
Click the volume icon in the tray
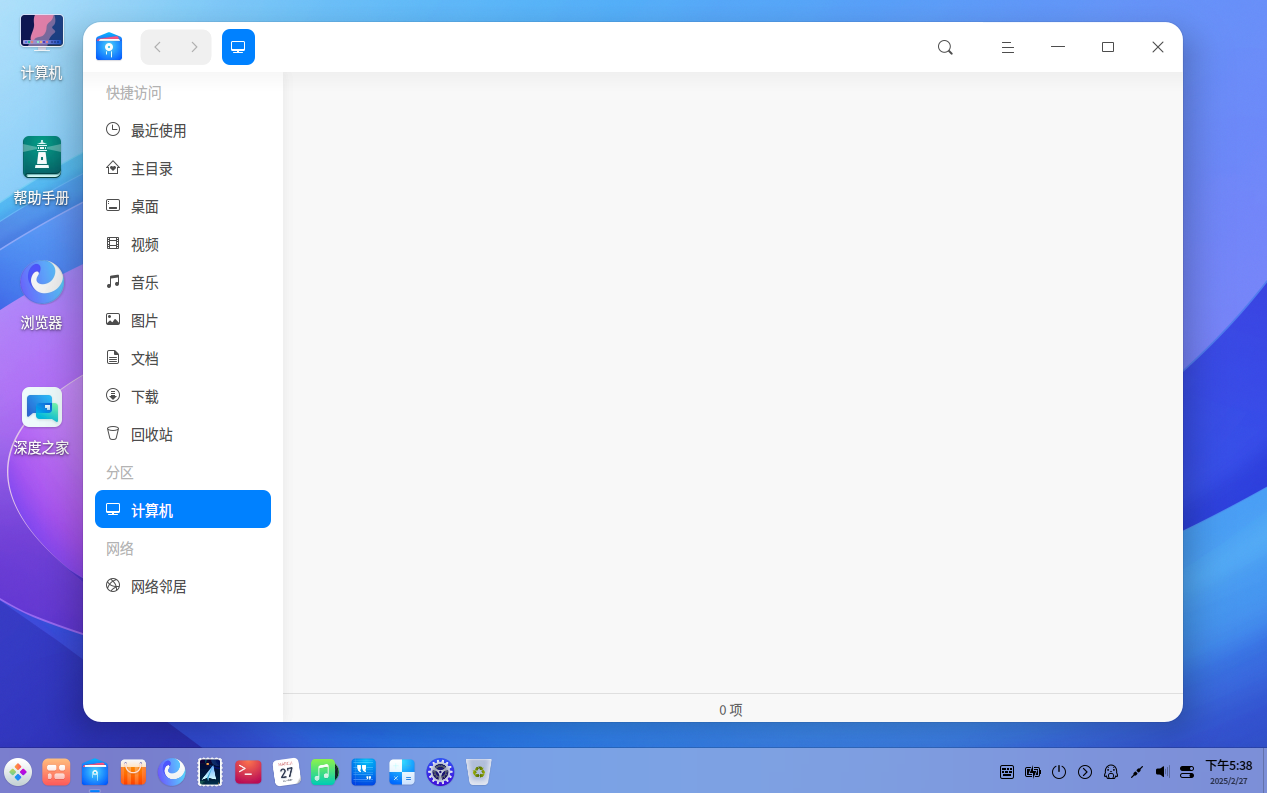1162,772
